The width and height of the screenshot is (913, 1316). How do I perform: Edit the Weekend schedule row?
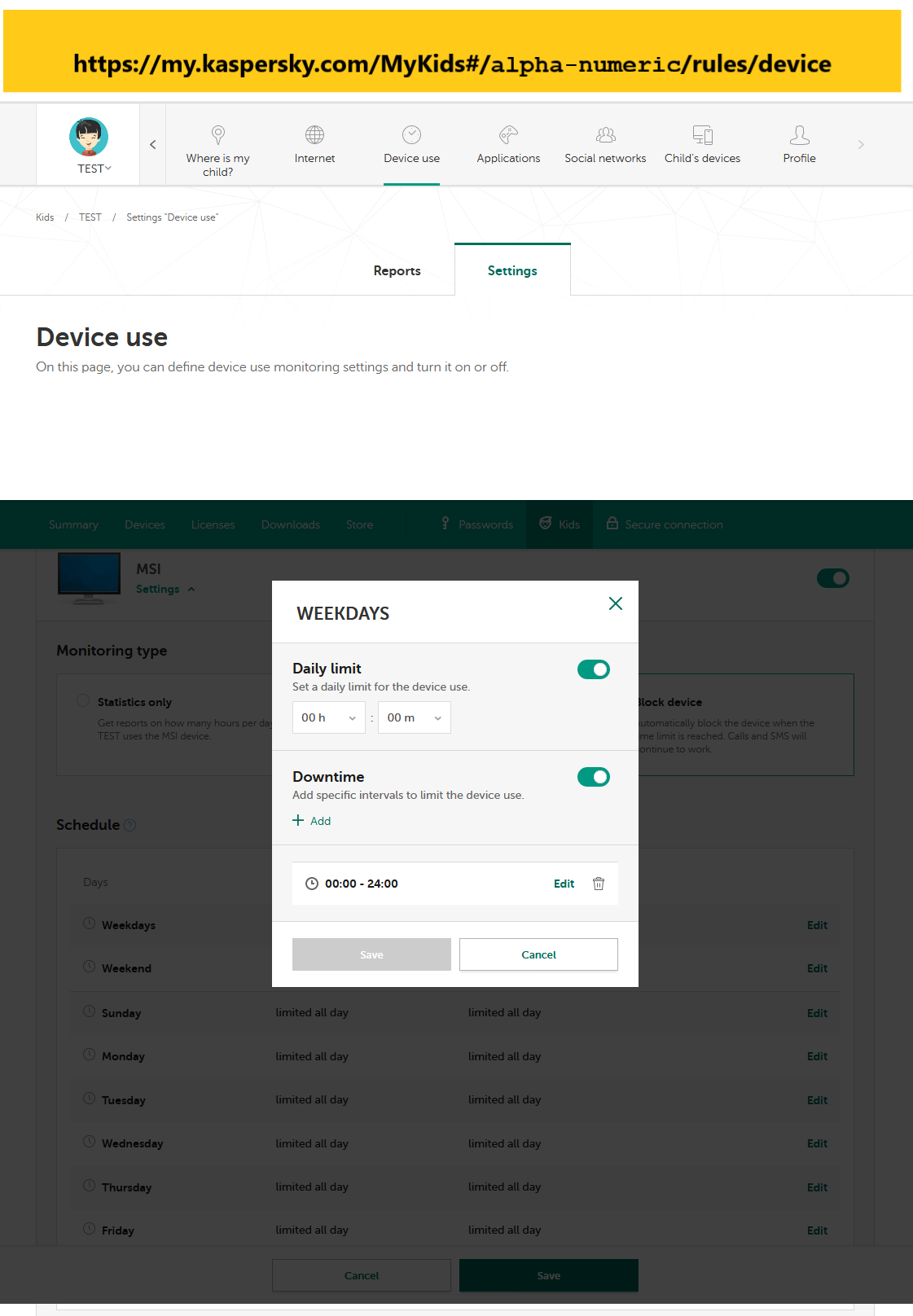pos(817,968)
